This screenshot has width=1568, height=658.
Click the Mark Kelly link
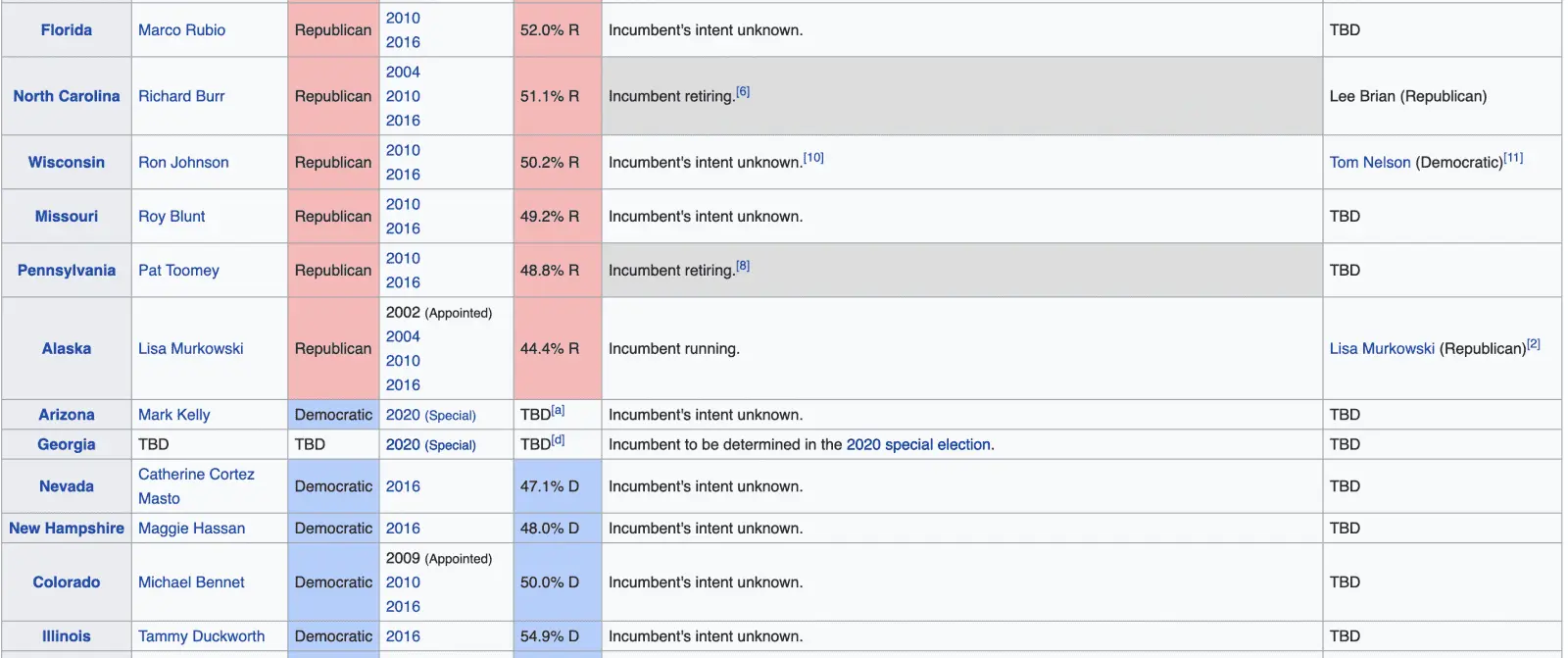[173, 415]
